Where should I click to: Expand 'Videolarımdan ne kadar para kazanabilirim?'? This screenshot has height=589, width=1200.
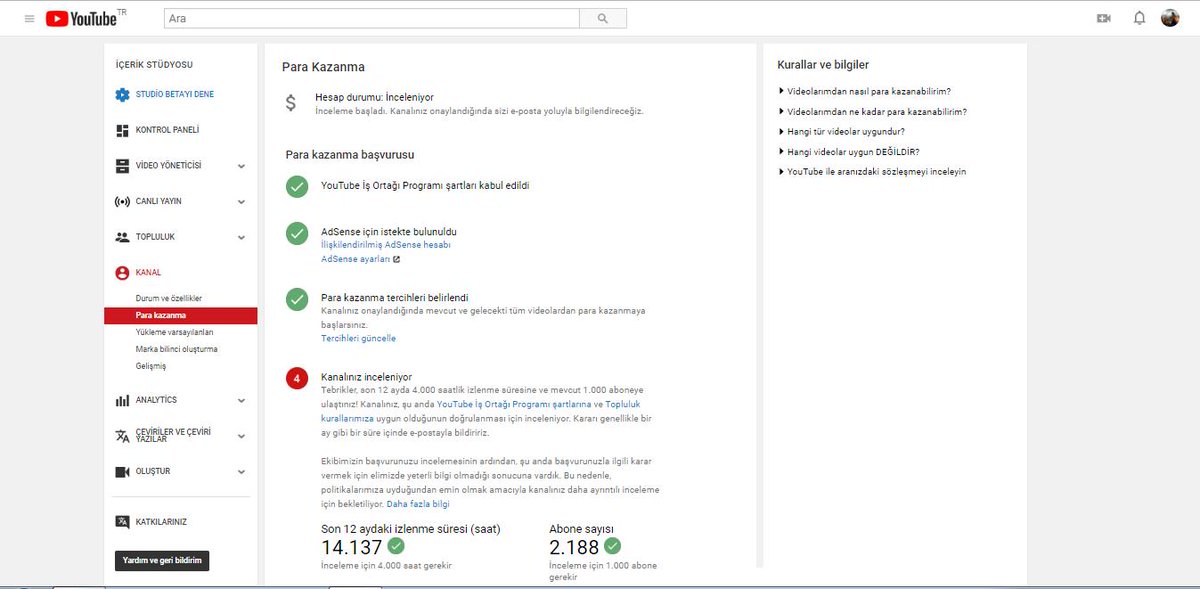872,112
